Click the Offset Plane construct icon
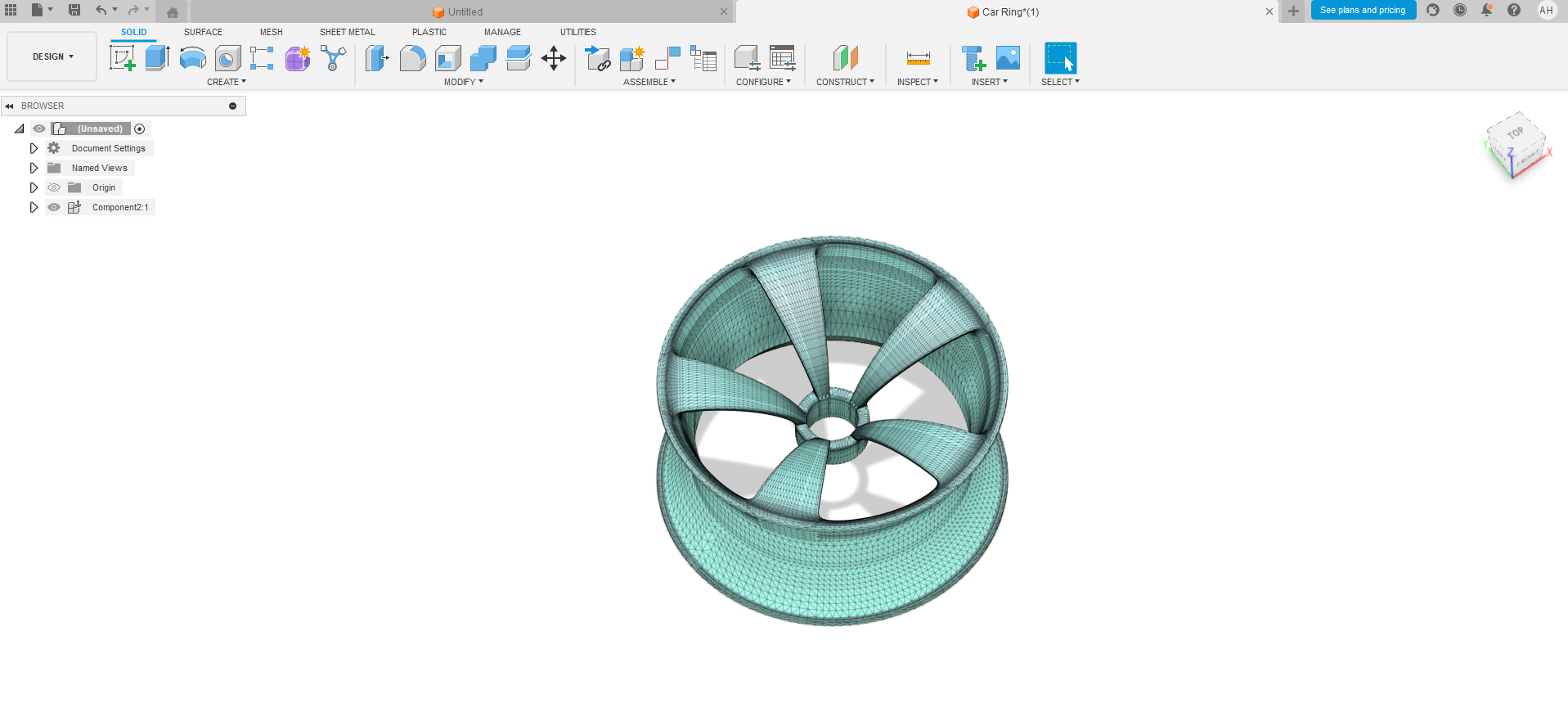Screen dimensions: 1568x726 click(845, 58)
